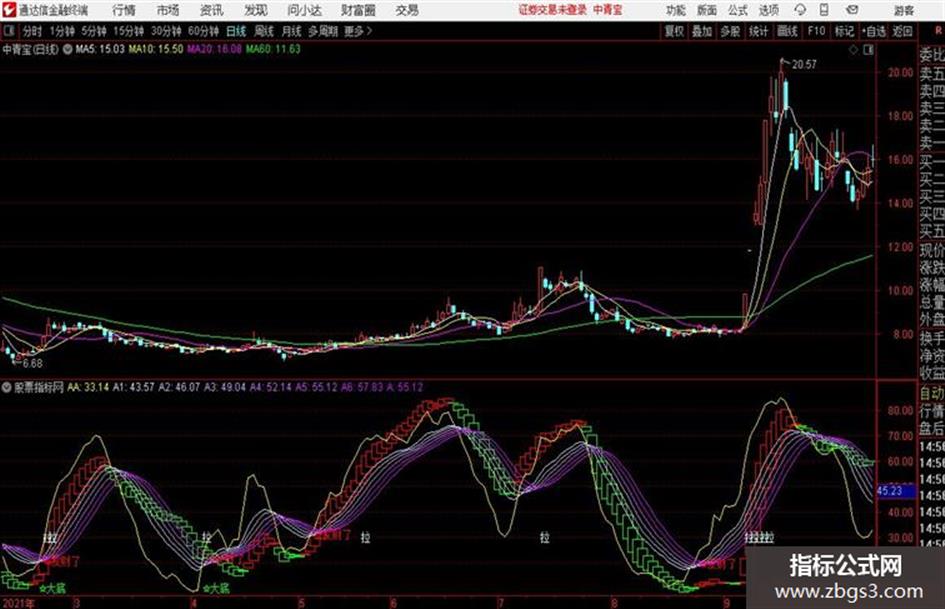Click the first ☆大底 signal marker
Screen dimensions: 945x609
click(53, 587)
